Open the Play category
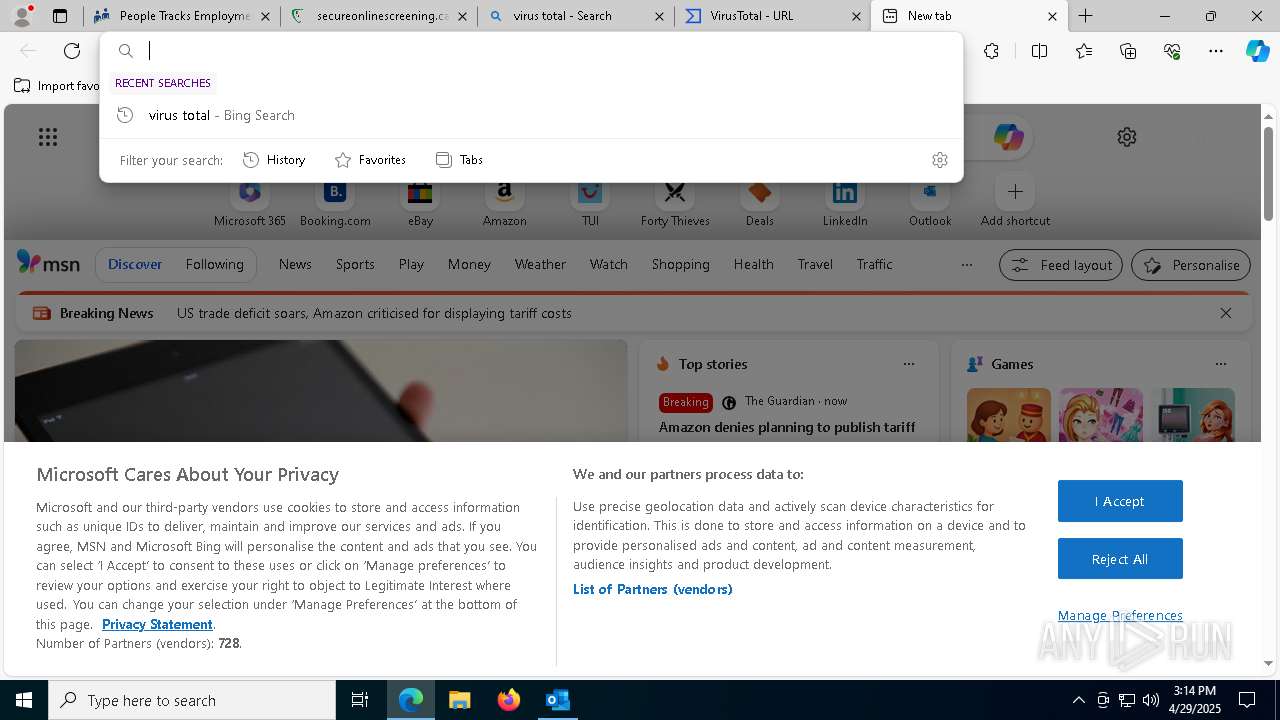This screenshot has width=1280, height=720. point(411,264)
